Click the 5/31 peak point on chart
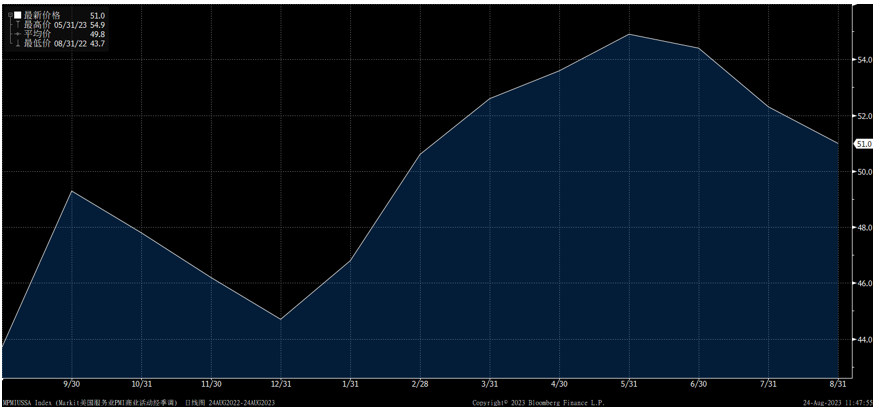 click(x=629, y=34)
